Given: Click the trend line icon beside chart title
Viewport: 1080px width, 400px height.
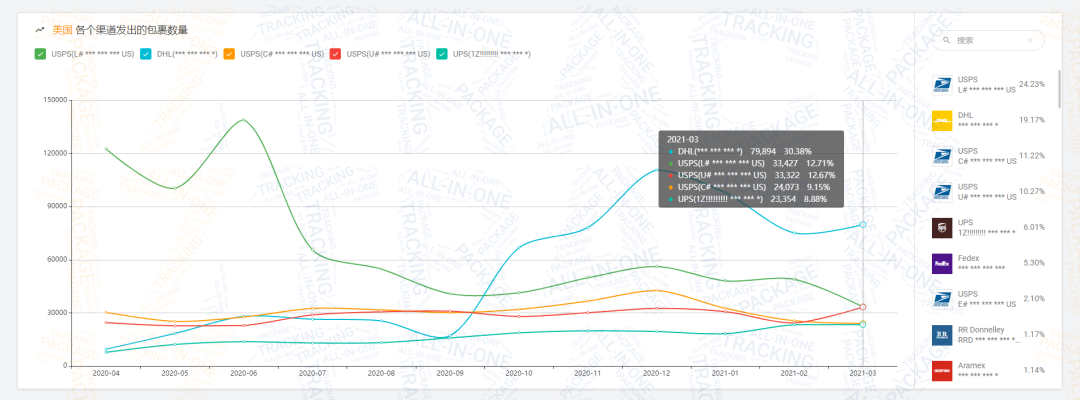Looking at the screenshot, I should coord(38,30).
